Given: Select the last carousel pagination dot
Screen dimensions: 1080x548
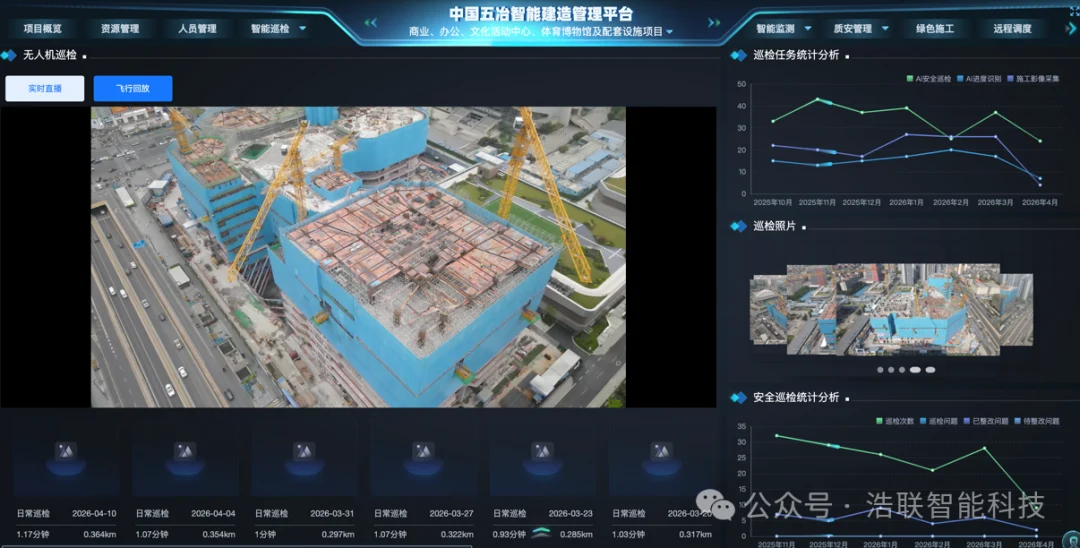Looking at the screenshot, I should (930, 370).
